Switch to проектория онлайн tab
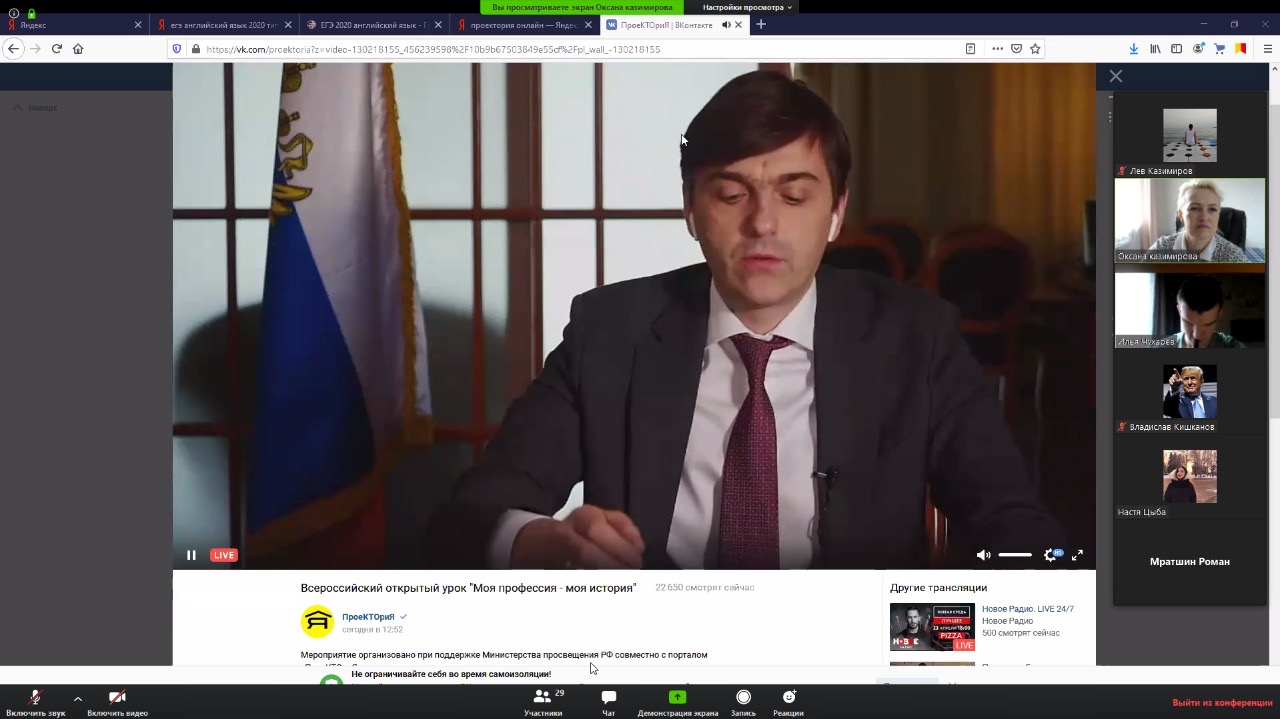 (x=518, y=25)
